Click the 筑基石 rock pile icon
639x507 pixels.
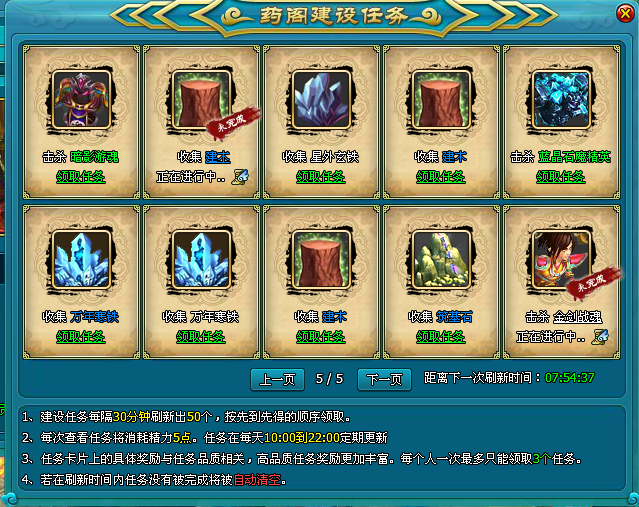(441, 260)
